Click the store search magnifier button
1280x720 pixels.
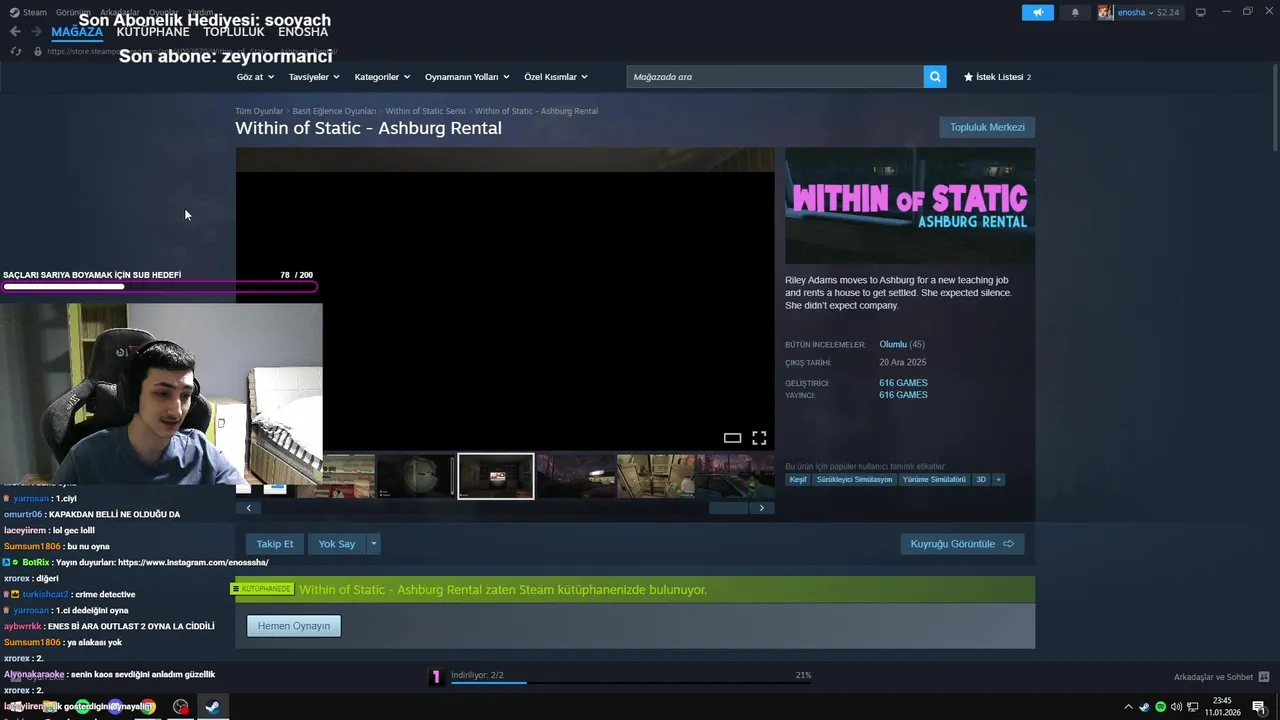(x=935, y=77)
